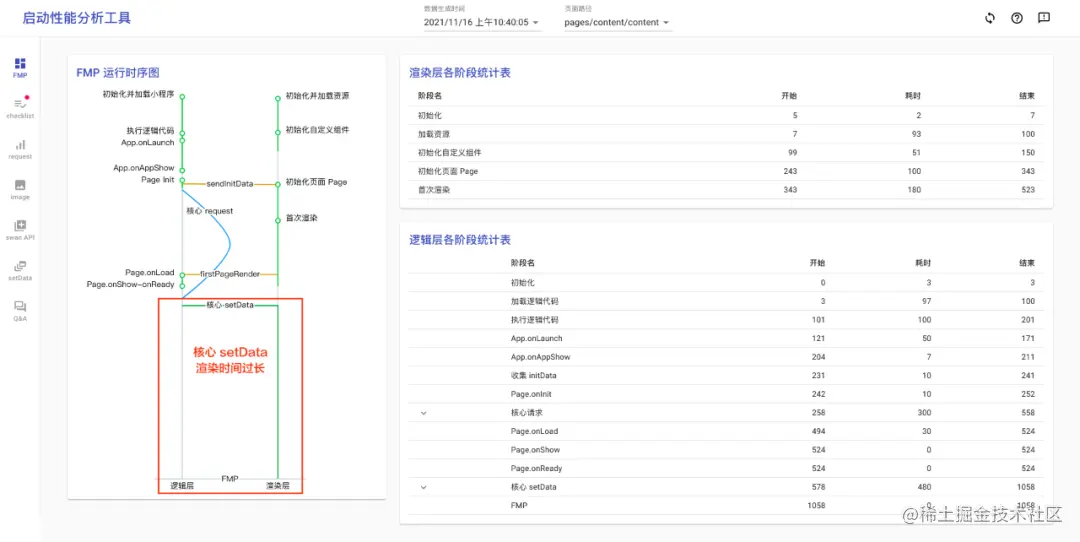Click the 初始化页面 Page timeline node

click(278, 184)
